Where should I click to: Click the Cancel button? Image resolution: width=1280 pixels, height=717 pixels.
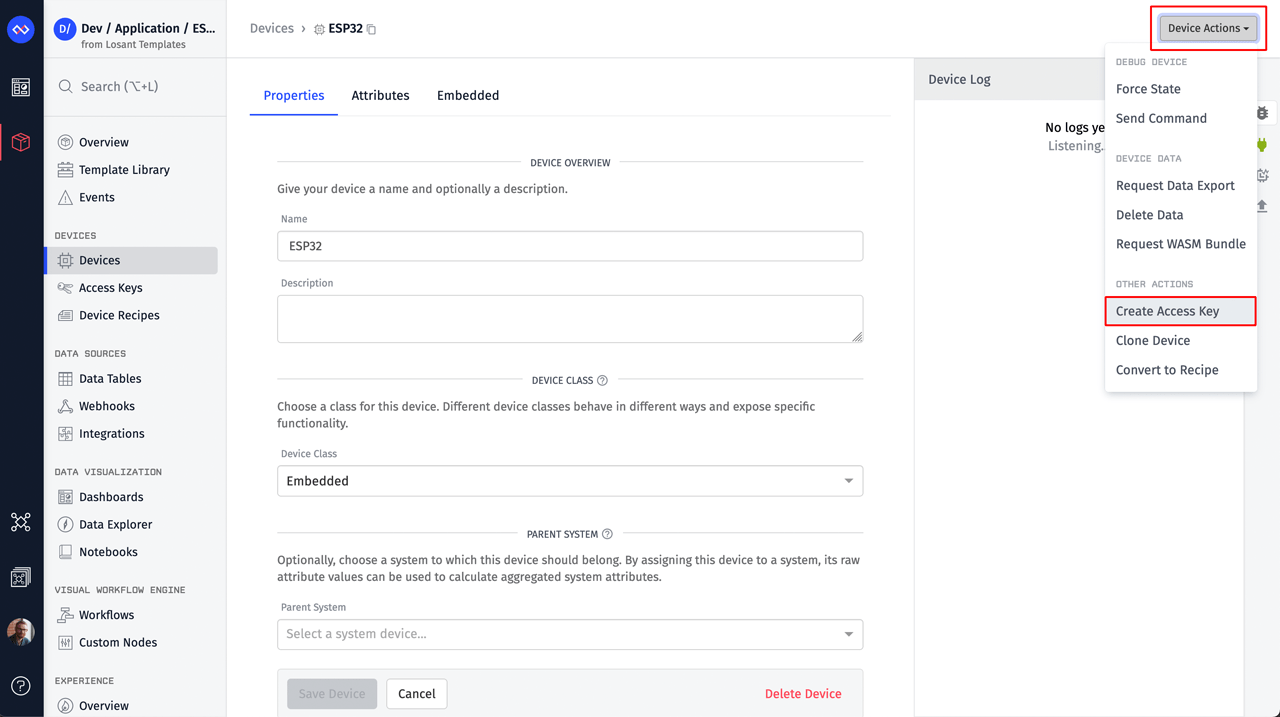pyautogui.click(x=417, y=694)
